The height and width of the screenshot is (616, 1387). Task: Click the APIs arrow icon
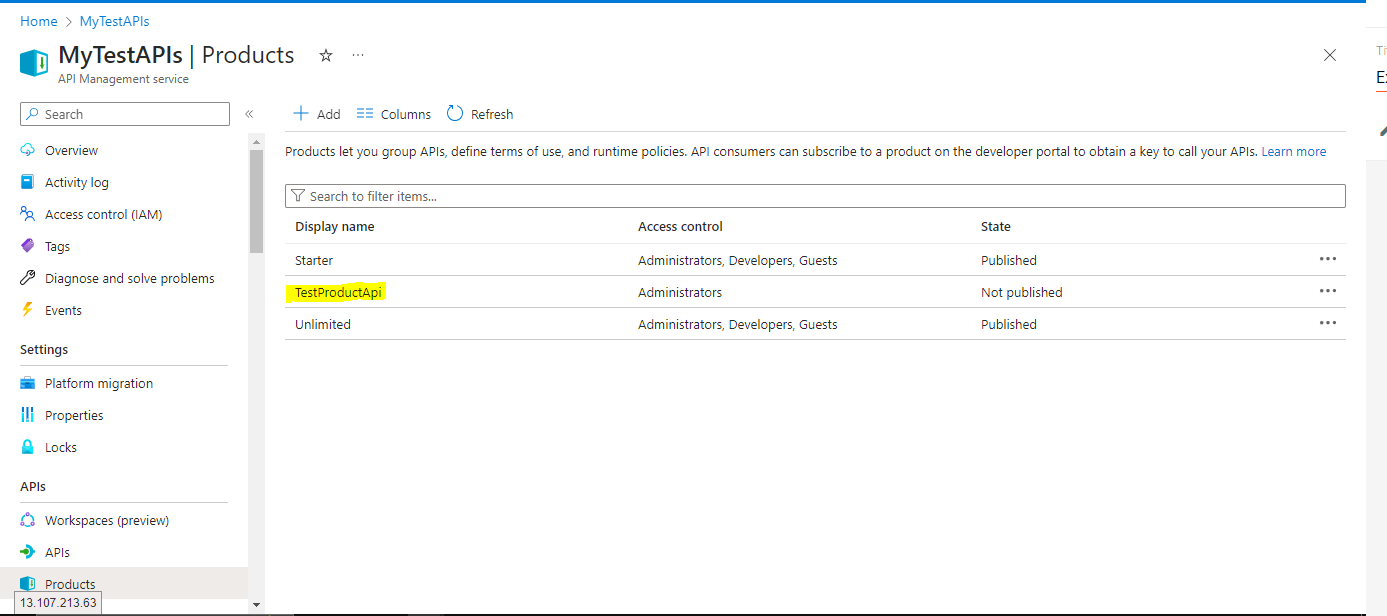coord(28,552)
